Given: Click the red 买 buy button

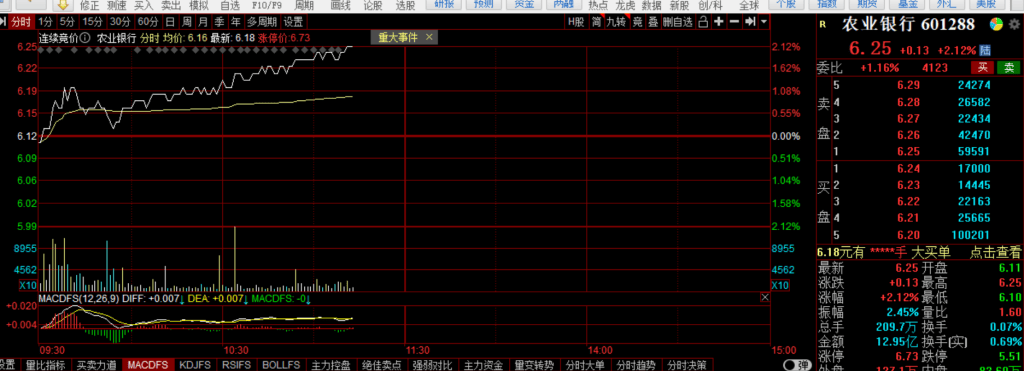Looking at the screenshot, I should [982, 67].
